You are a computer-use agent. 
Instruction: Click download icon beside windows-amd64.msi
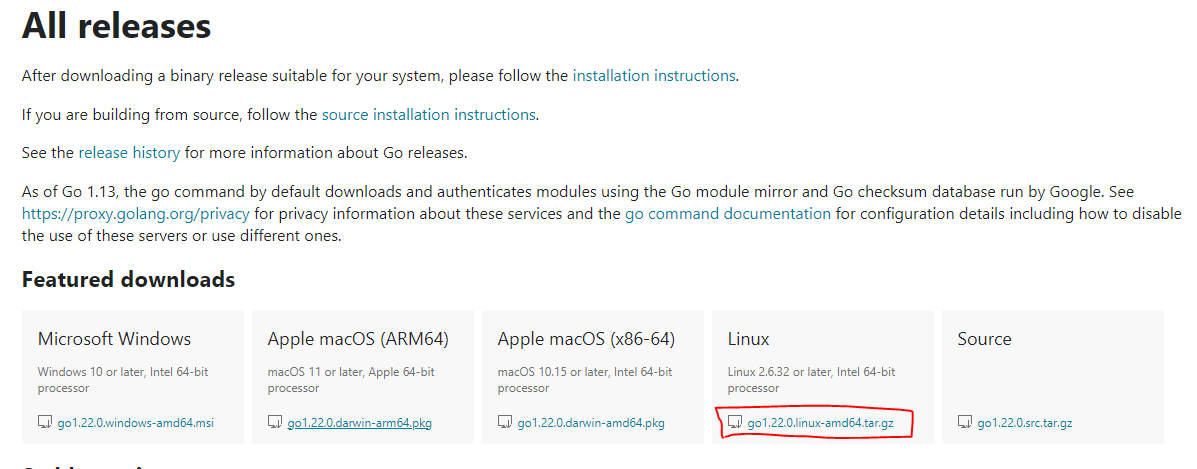(45, 422)
